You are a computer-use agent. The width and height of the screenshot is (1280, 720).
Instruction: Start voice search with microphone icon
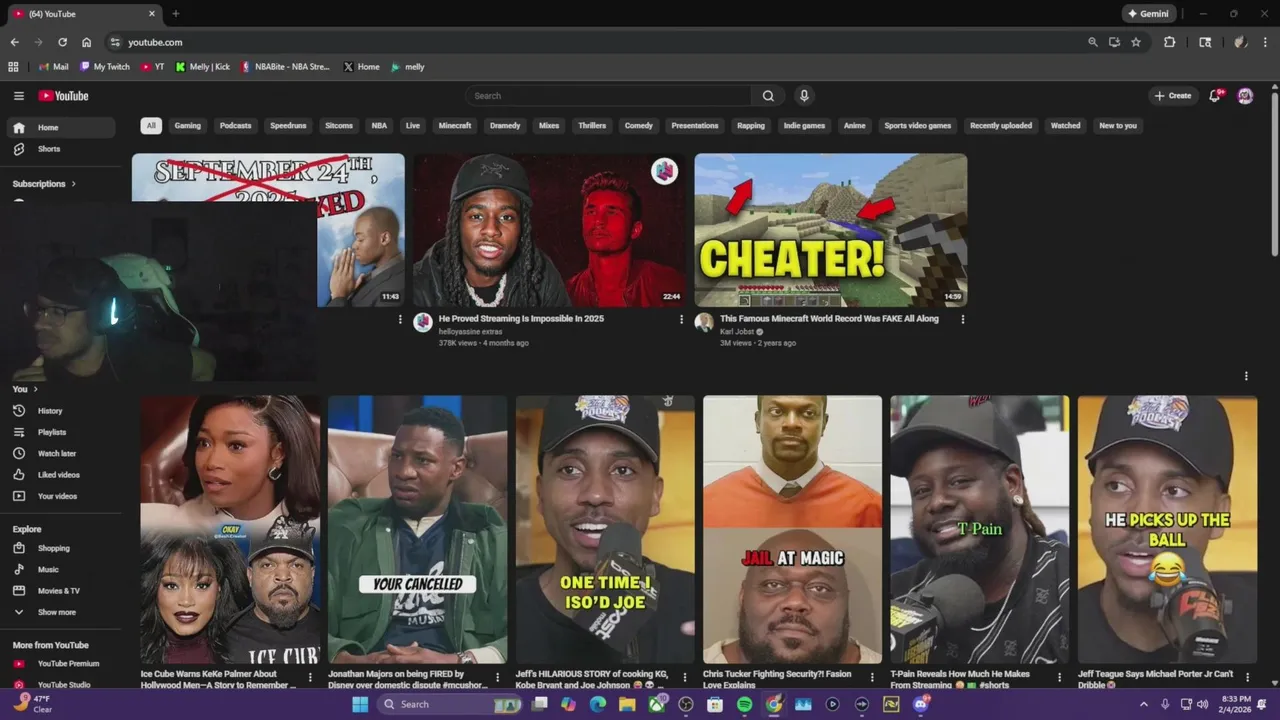[804, 96]
